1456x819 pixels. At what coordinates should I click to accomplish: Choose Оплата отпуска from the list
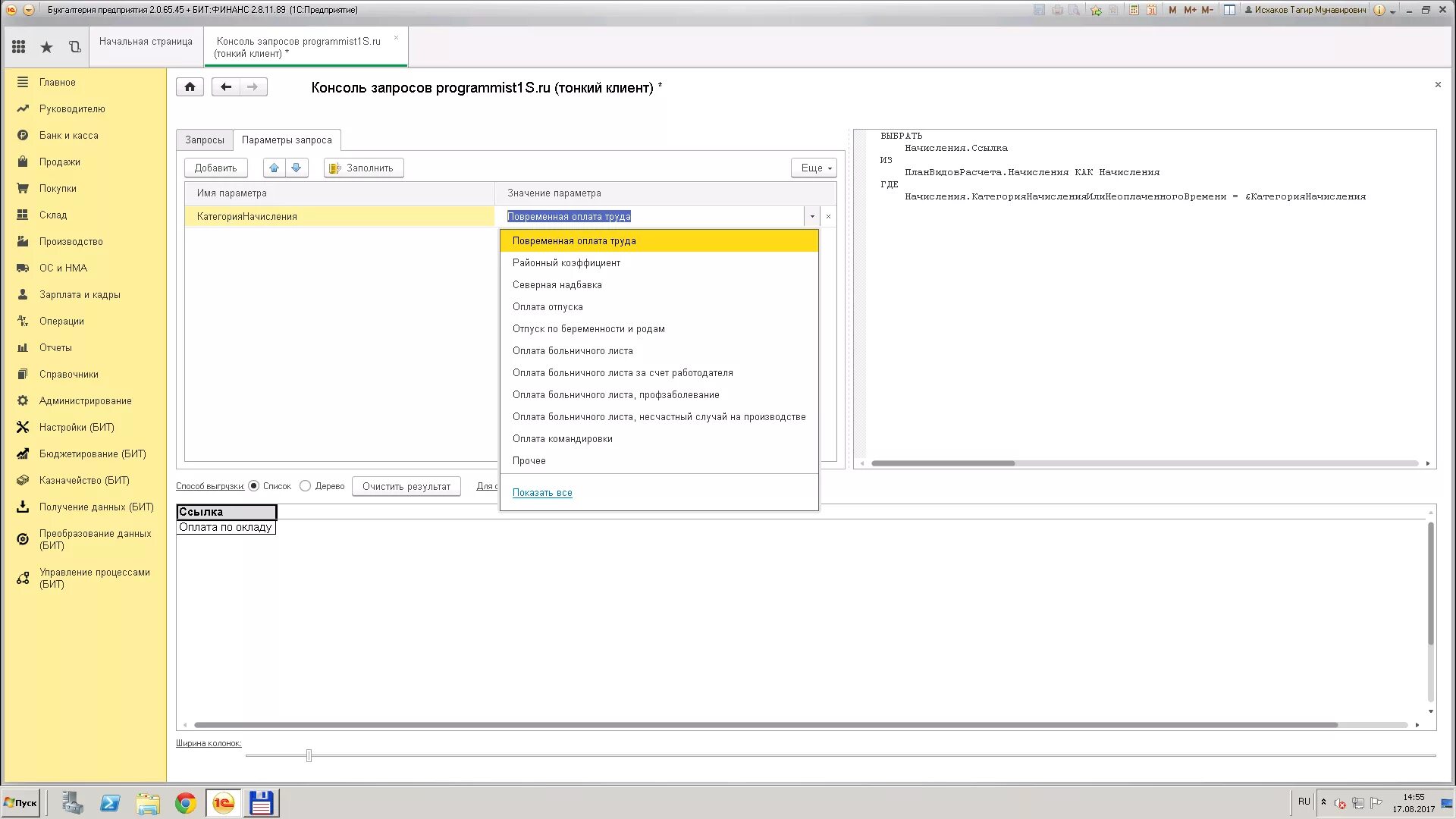tap(548, 307)
